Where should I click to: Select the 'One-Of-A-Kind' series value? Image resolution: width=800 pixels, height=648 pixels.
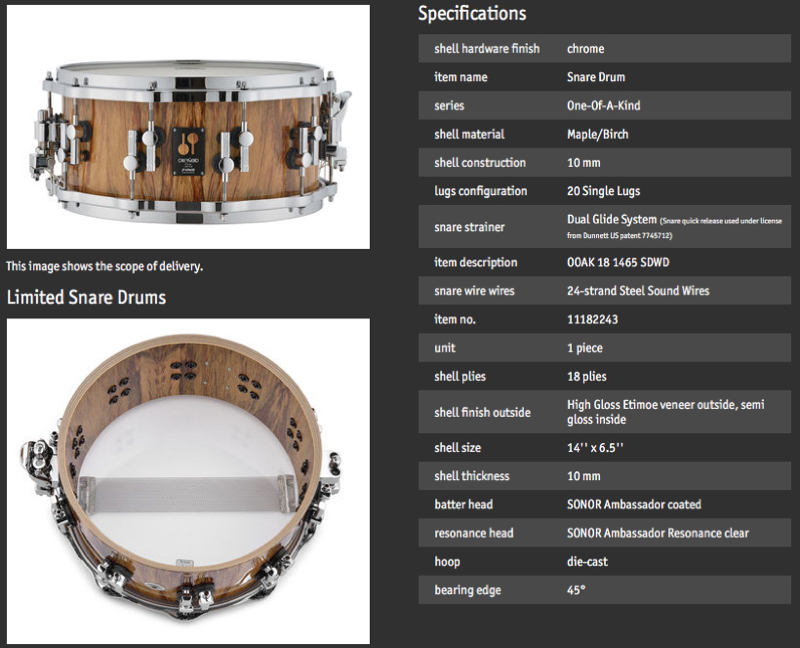[604, 106]
